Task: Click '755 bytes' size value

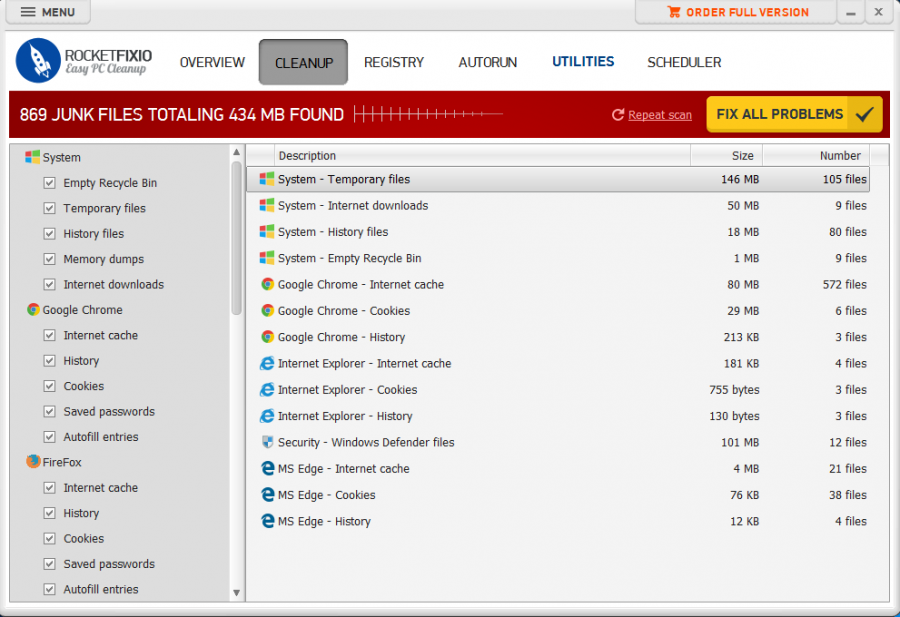Action: [x=734, y=390]
